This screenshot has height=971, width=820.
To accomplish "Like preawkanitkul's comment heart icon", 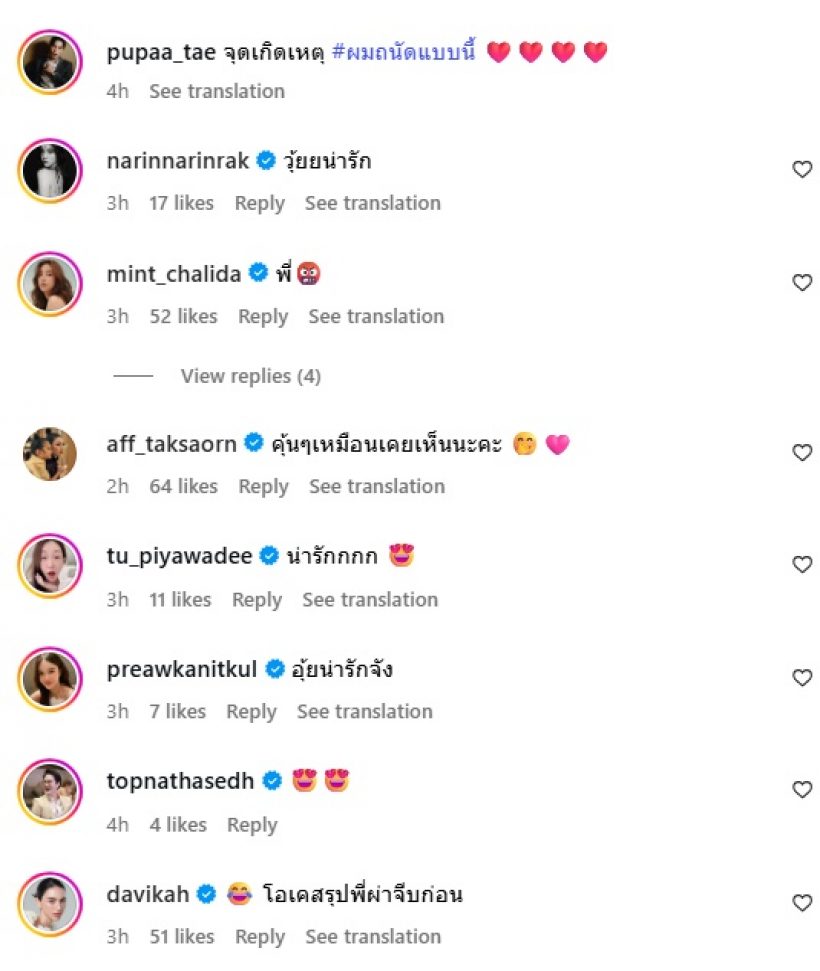I will [802, 678].
